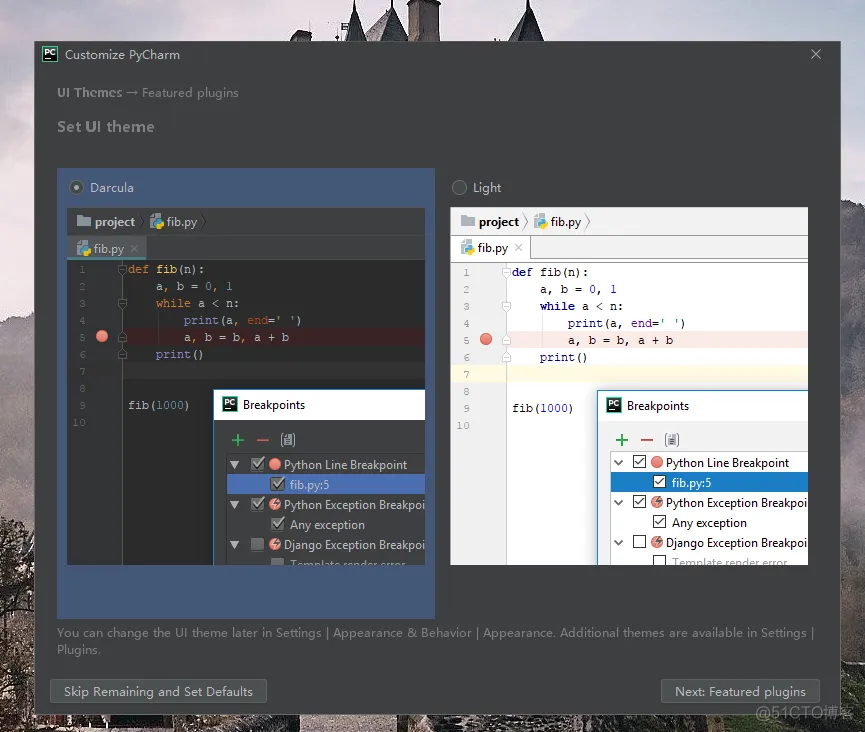The image size is (865, 732).
Task: Click fold marker on def fib line in Darcula
Action: click(122, 269)
